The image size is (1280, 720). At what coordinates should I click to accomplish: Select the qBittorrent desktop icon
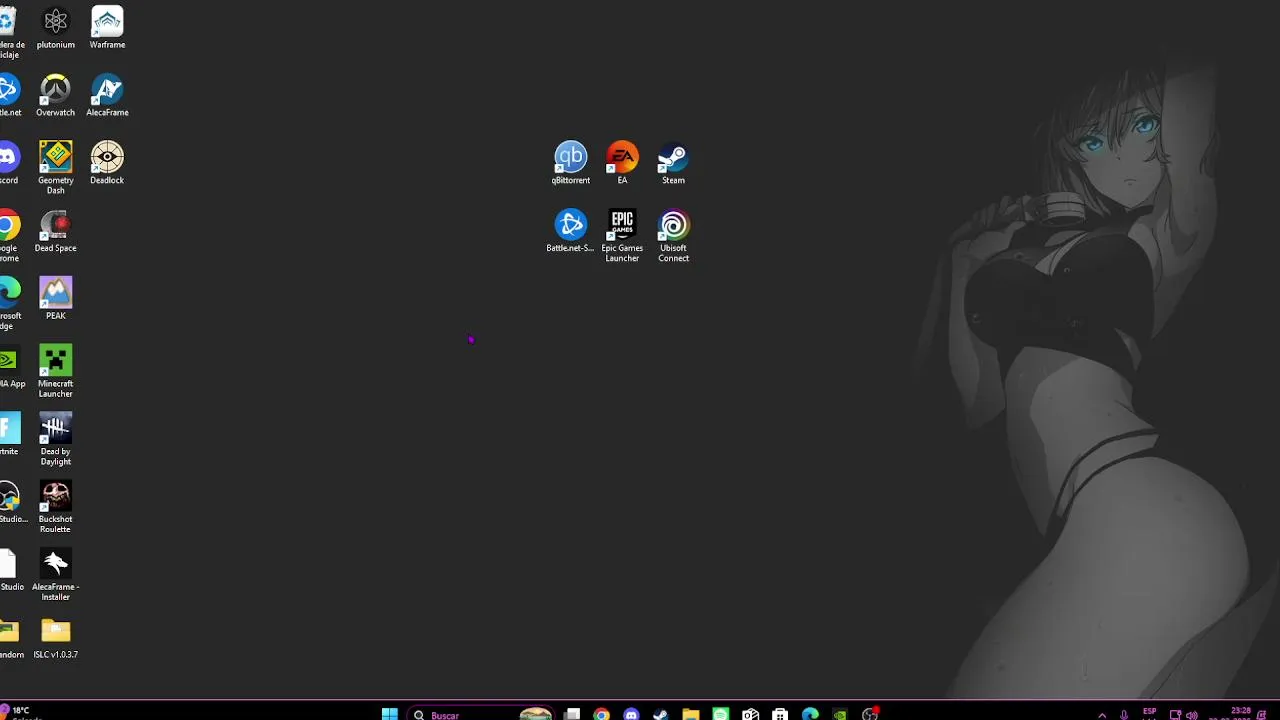pos(571,163)
